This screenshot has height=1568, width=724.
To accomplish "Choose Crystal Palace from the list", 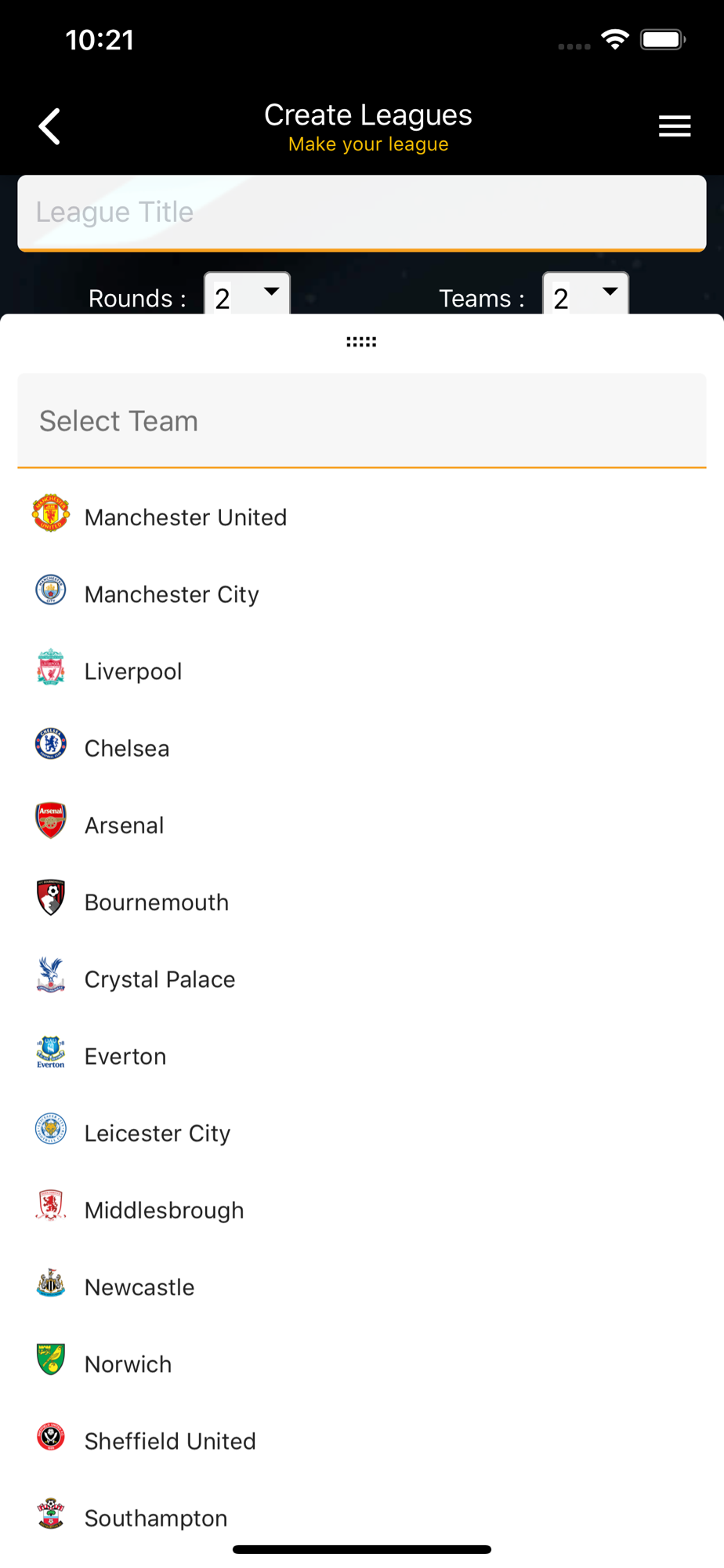I will (x=160, y=979).
